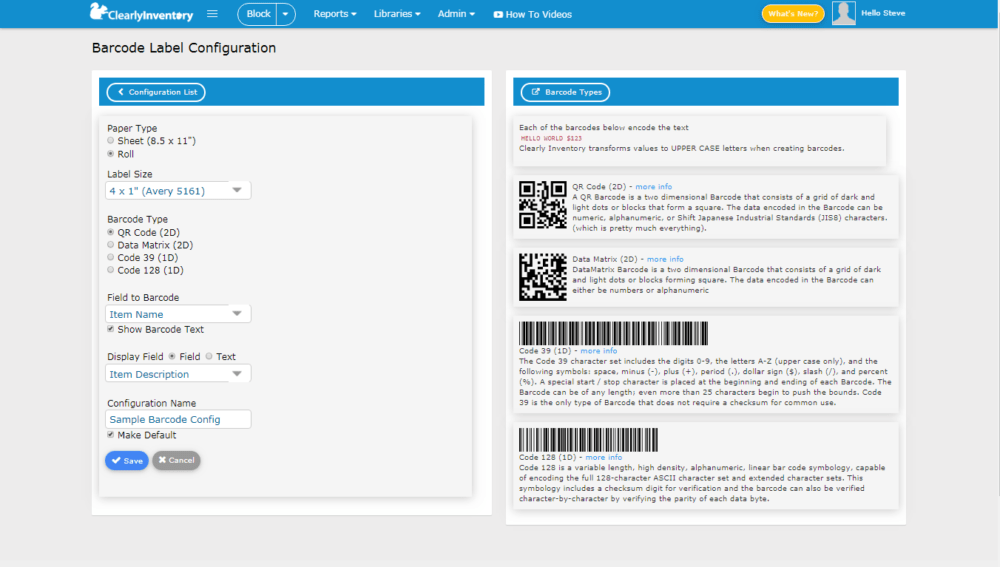Click the user avatar picture
Viewport: 1000px width, 567px height.
[x=843, y=13]
